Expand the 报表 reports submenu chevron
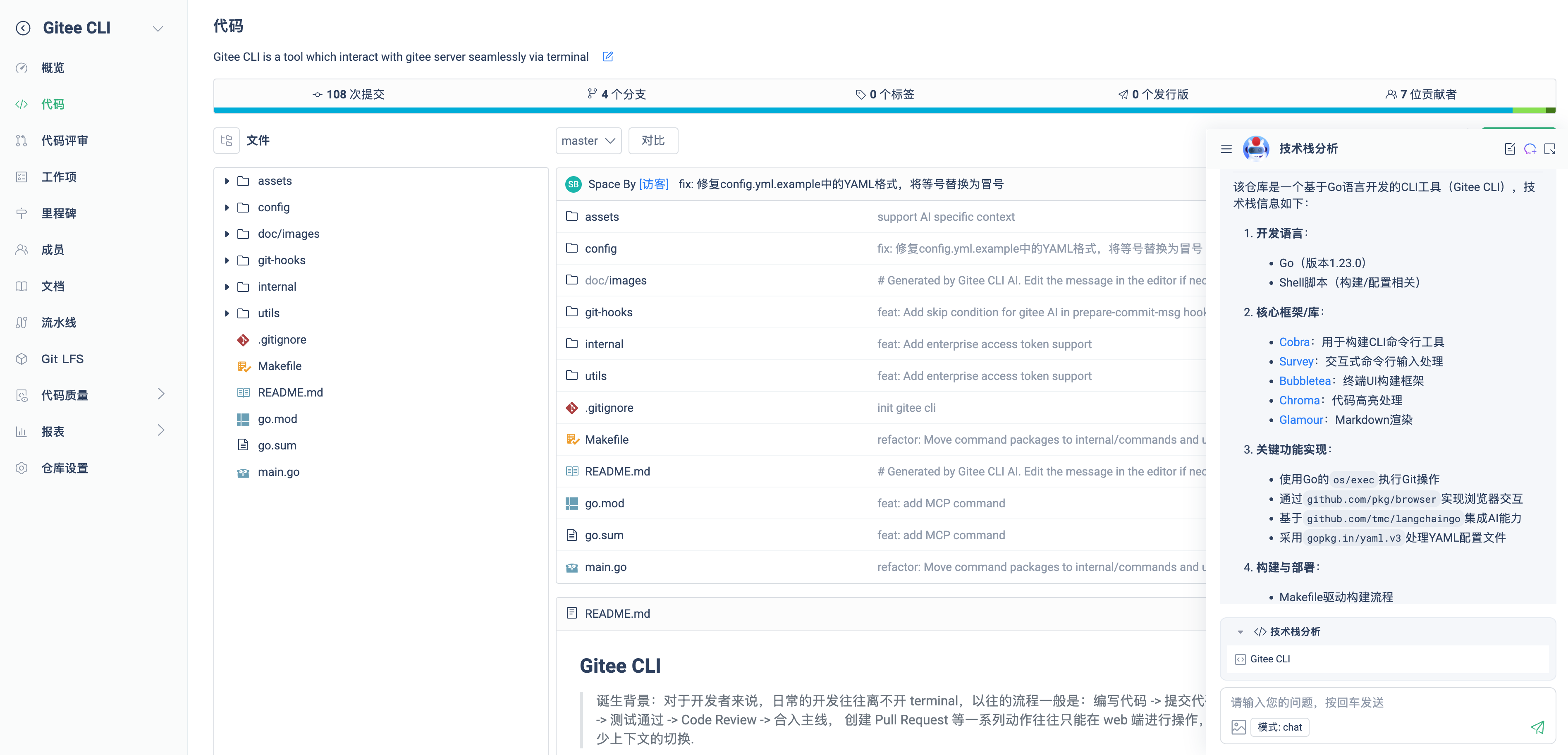This screenshot has height=755, width=1568. (161, 431)
